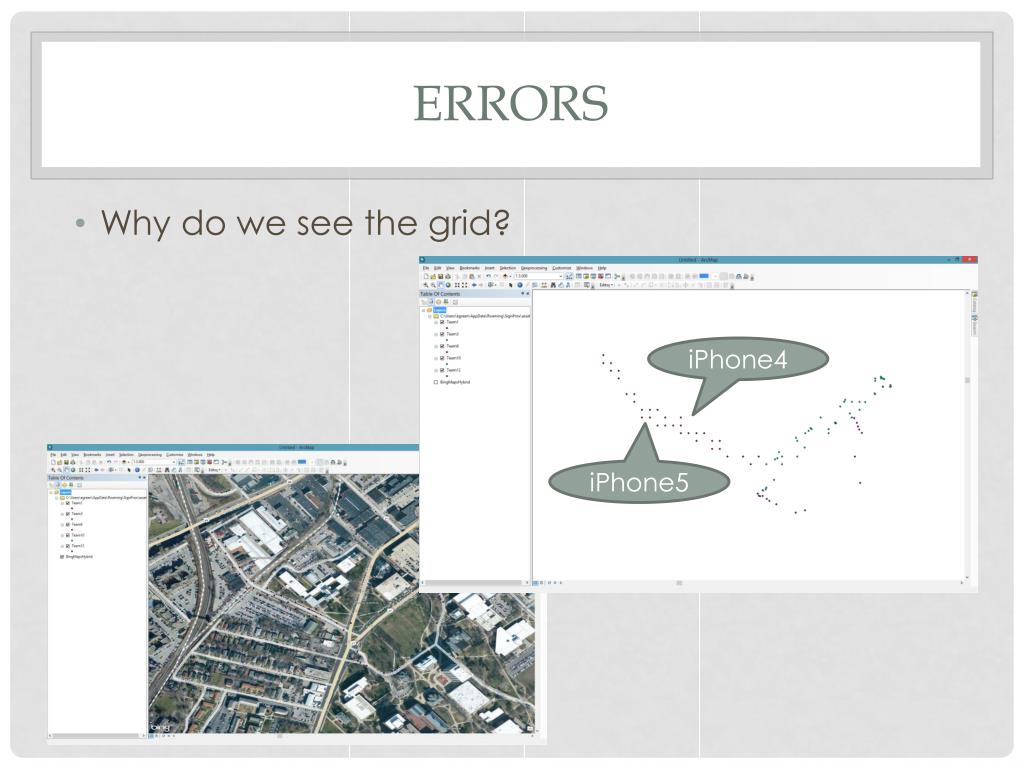Uncheck Team10 layer in dot-map window
Screen dimensions: 1024x768
442,359
